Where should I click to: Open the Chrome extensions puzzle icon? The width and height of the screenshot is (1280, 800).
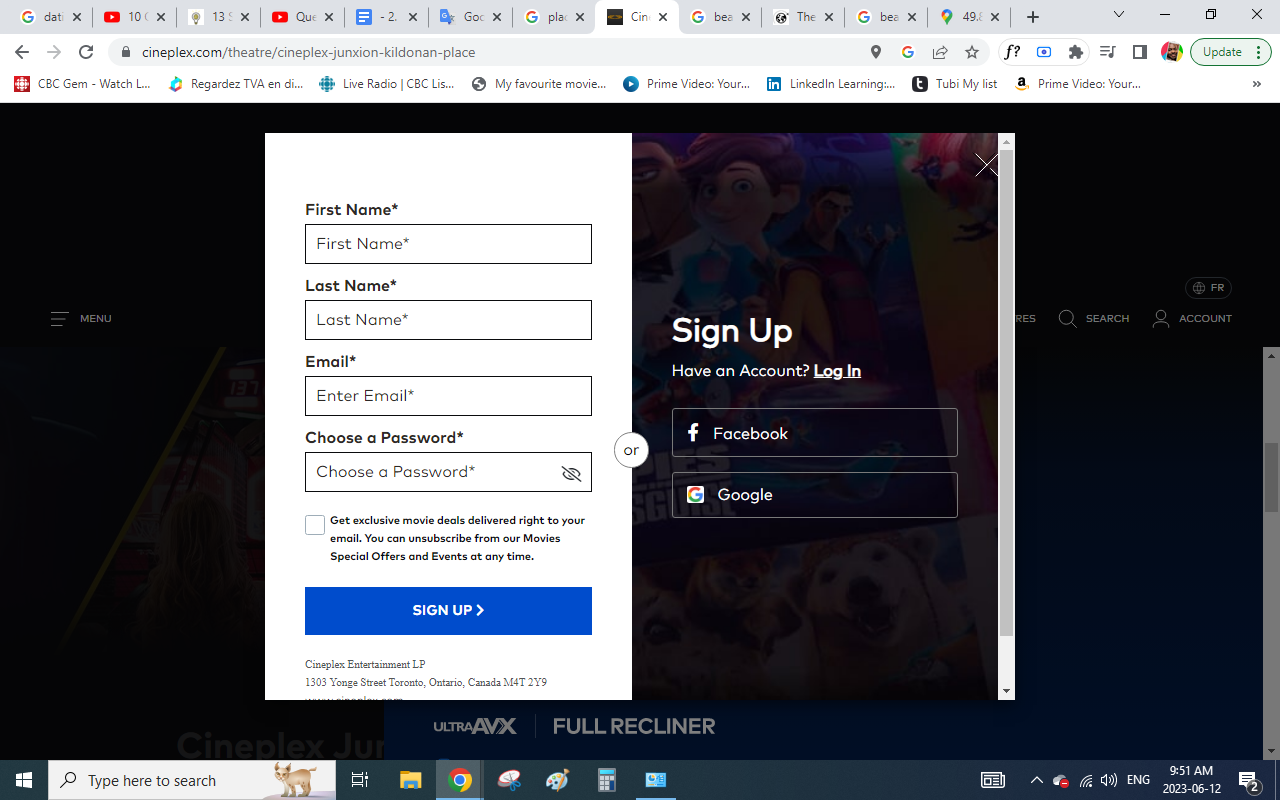[1076, 52]
